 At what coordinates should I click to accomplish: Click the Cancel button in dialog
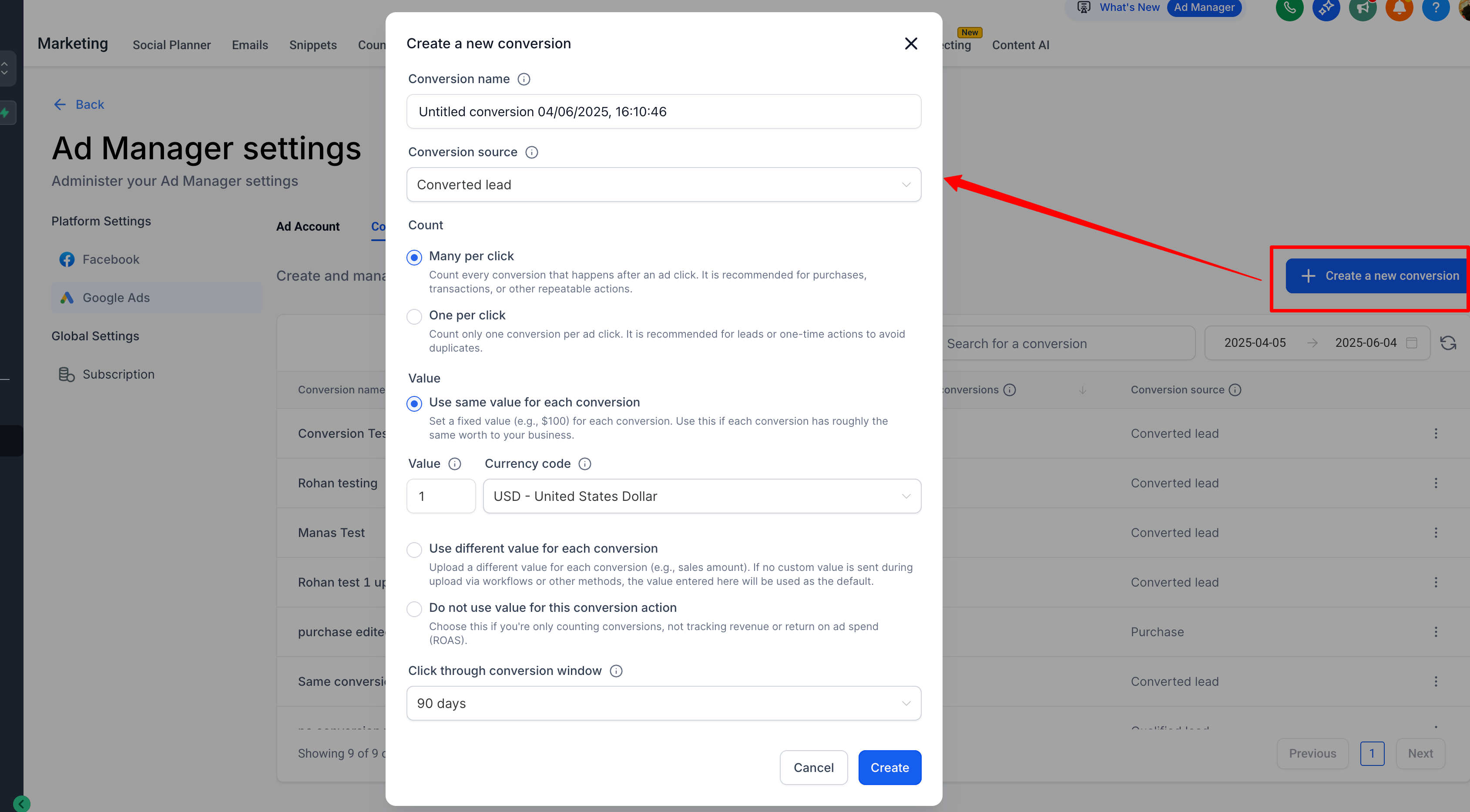(x=813, y=768)
